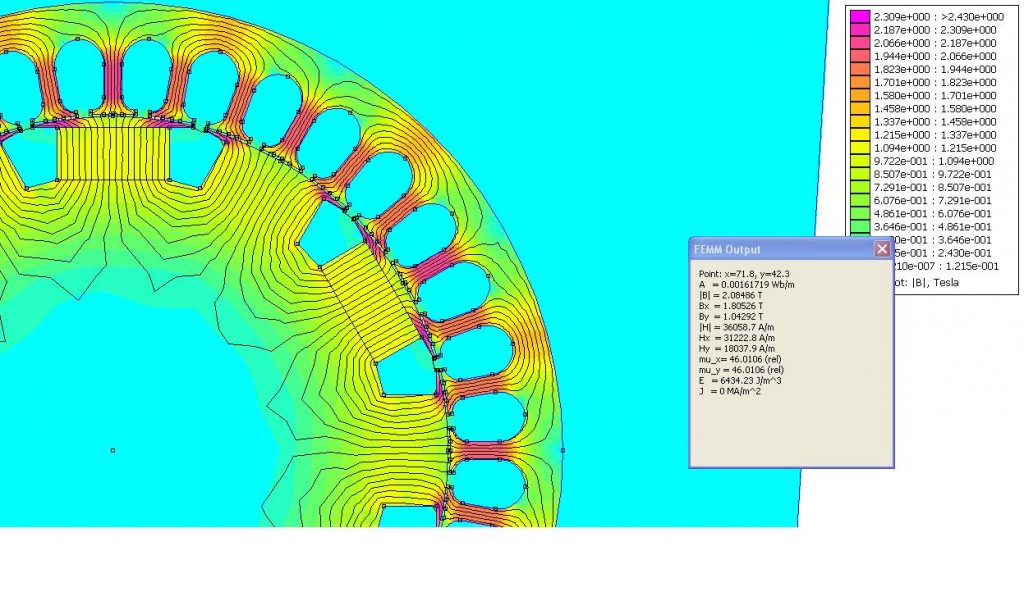
Task: Click the 'Bx = 1.80526 T' line
Action: 730,306
